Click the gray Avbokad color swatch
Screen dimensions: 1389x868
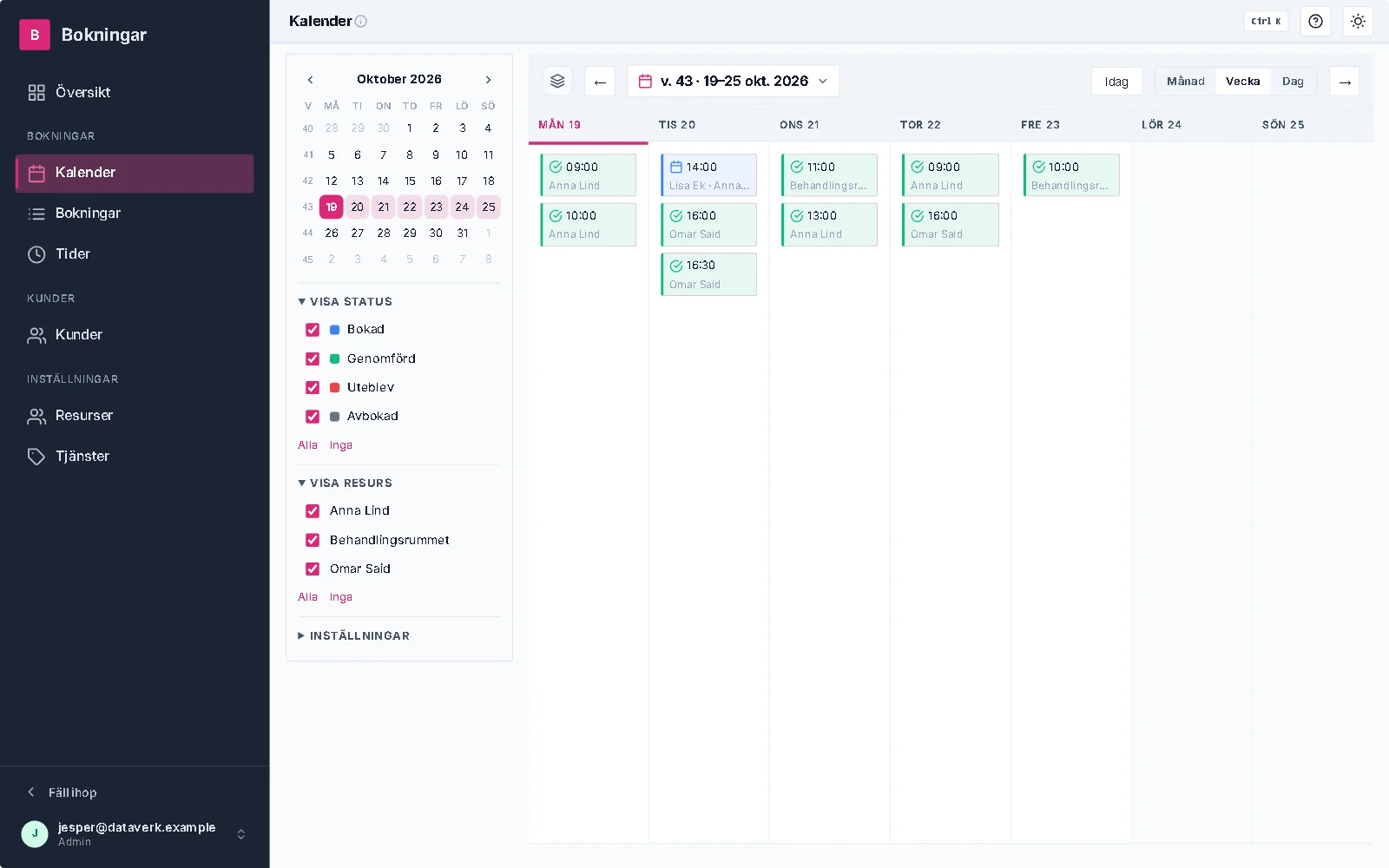point(334,417)
